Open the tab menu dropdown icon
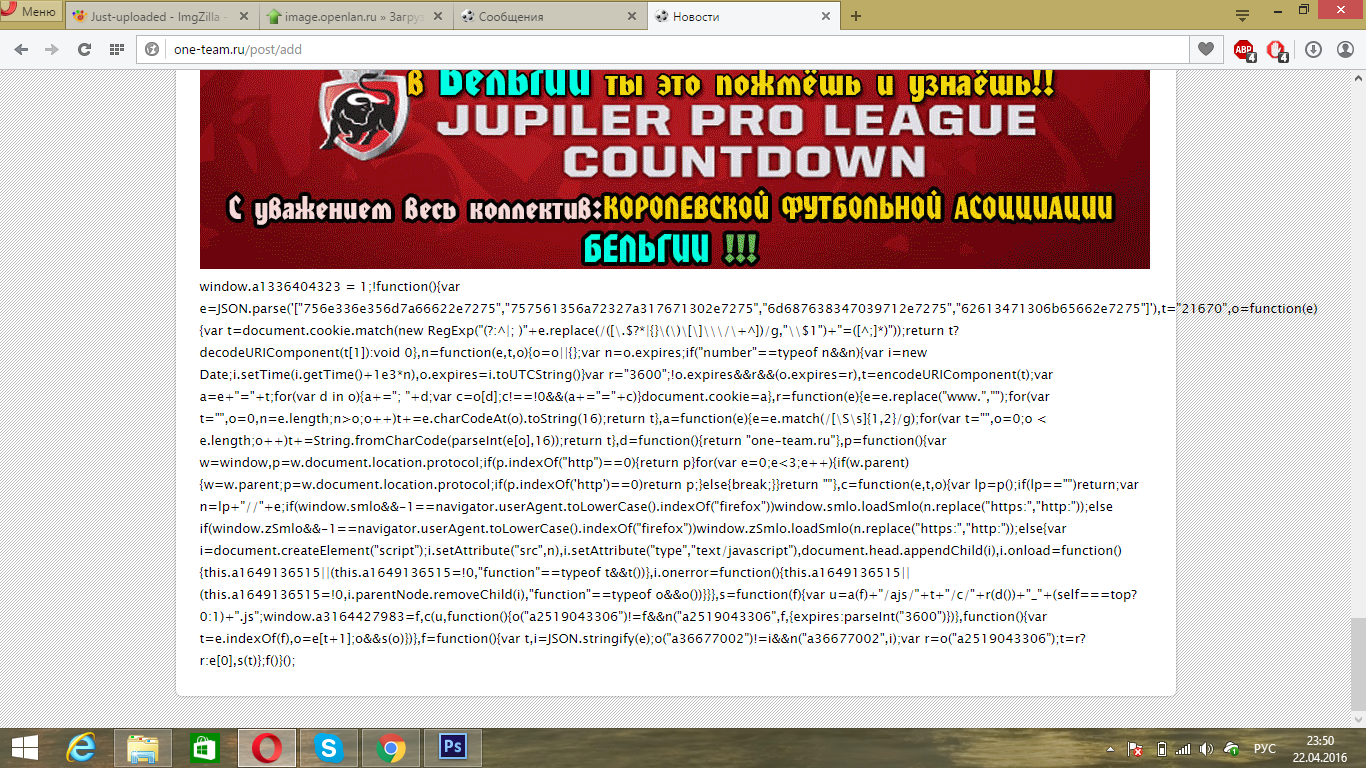Image resolution: width=1366 pixels, height=768 pixels. [1242, 16]
